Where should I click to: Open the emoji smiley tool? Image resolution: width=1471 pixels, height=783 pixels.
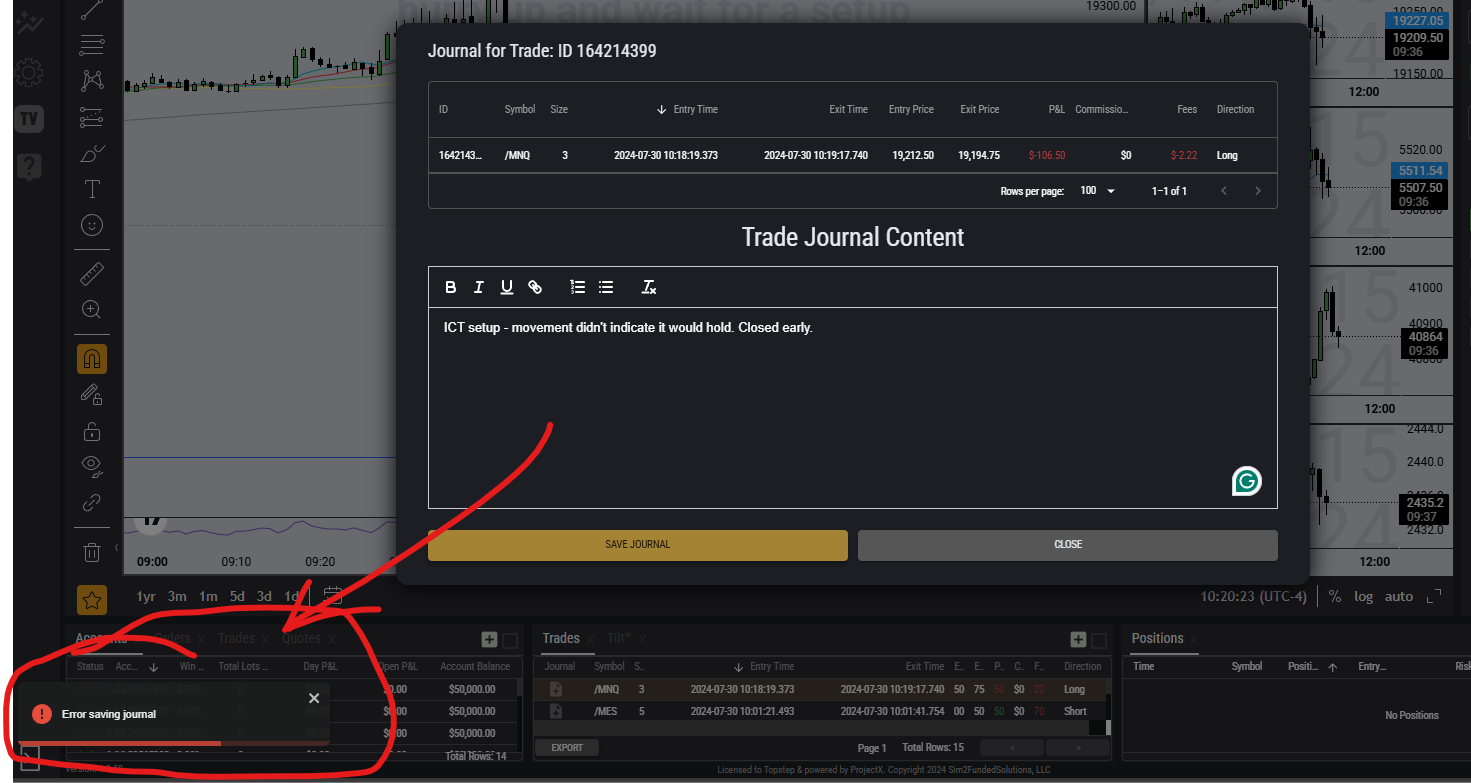91,225
